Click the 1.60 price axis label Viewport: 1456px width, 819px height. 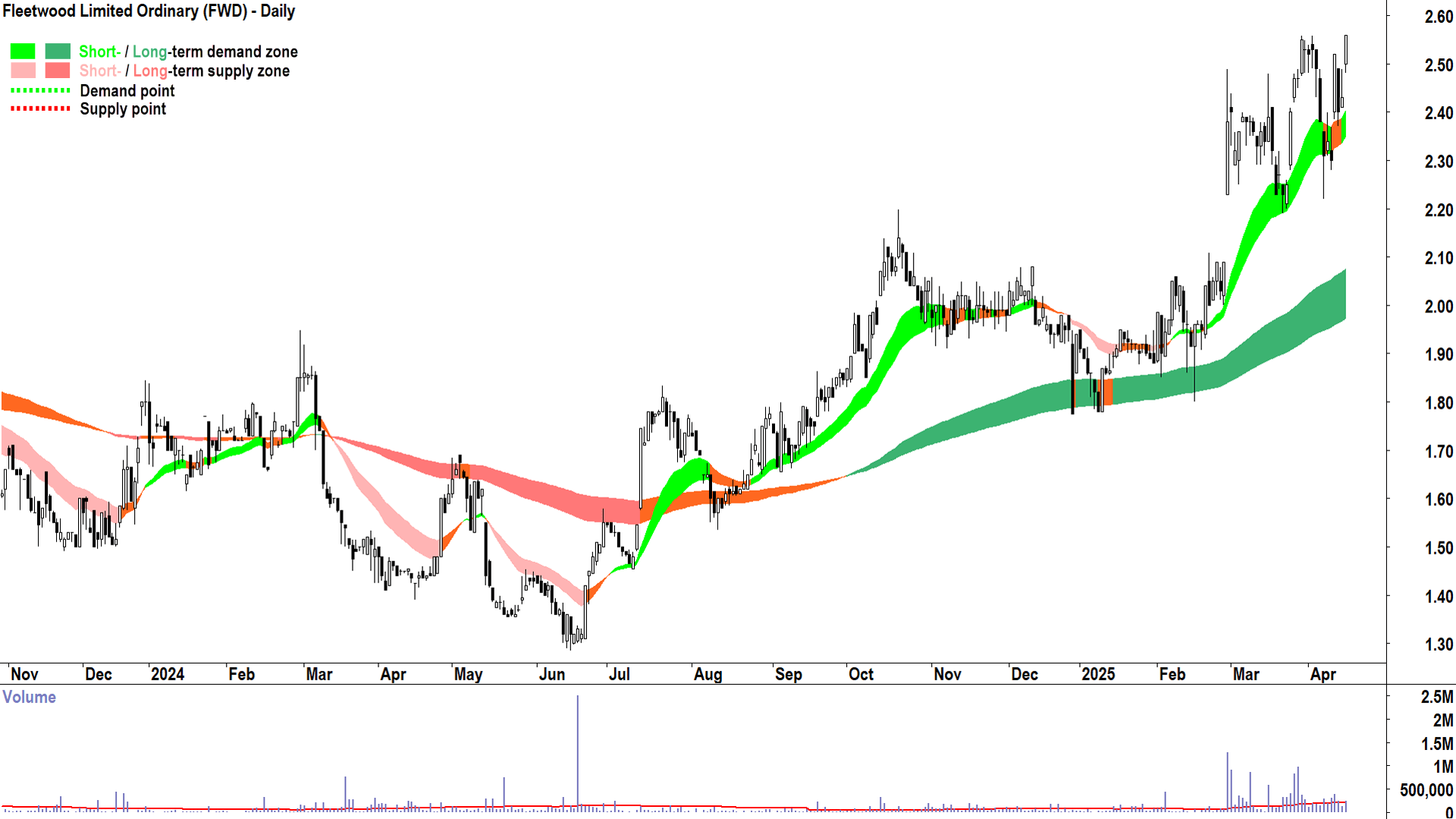click(x=1439, y=500)
